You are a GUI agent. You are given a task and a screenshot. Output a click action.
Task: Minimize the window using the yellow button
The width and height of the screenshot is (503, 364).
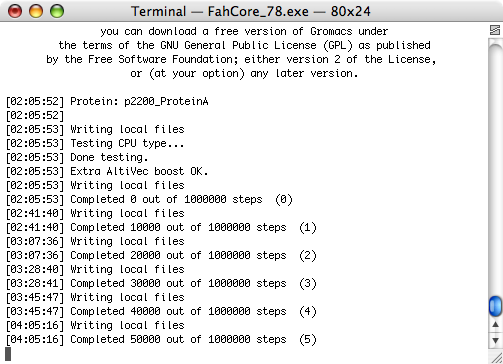36,11
